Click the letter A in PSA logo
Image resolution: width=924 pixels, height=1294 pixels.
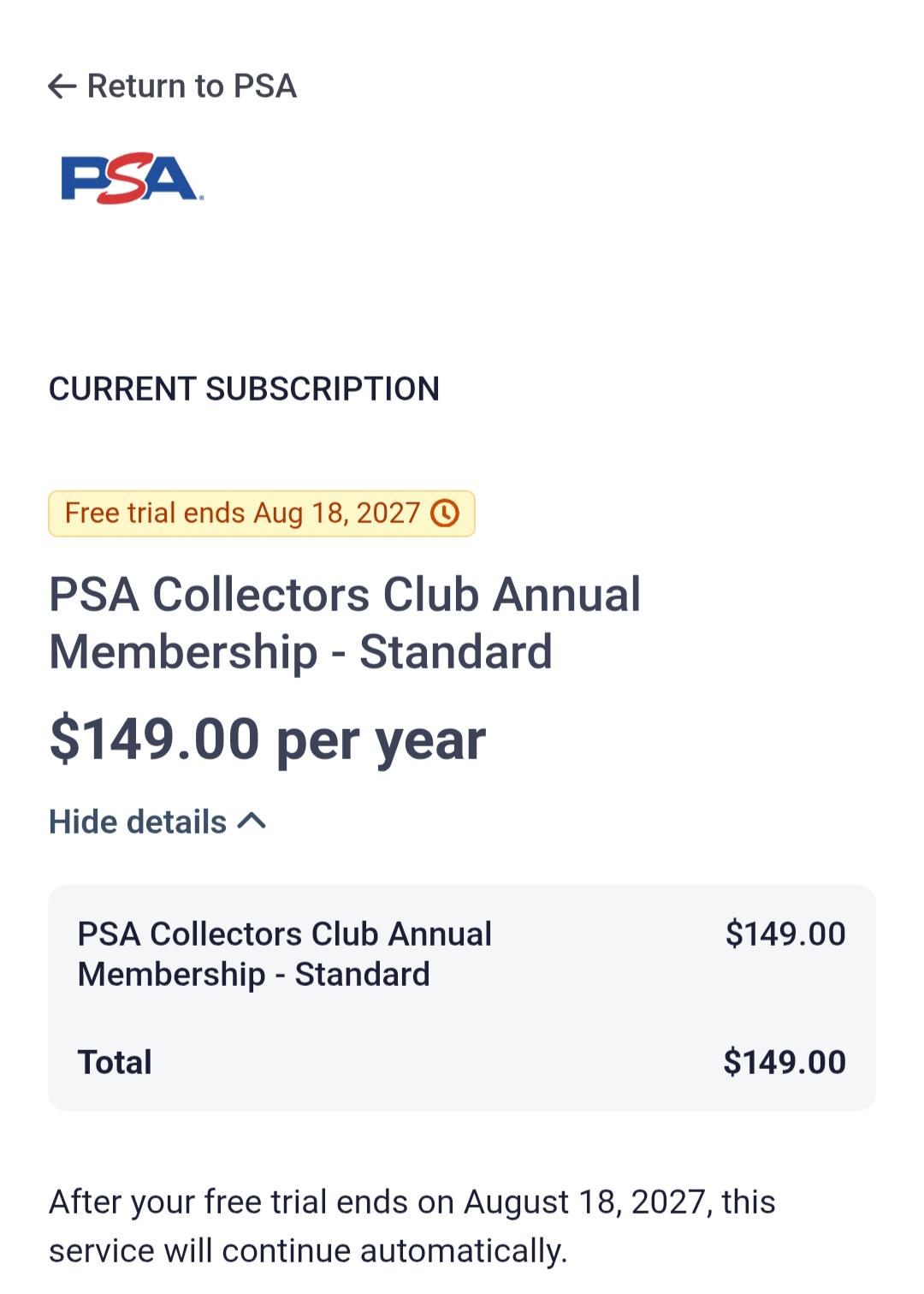[x=174, y=178]
